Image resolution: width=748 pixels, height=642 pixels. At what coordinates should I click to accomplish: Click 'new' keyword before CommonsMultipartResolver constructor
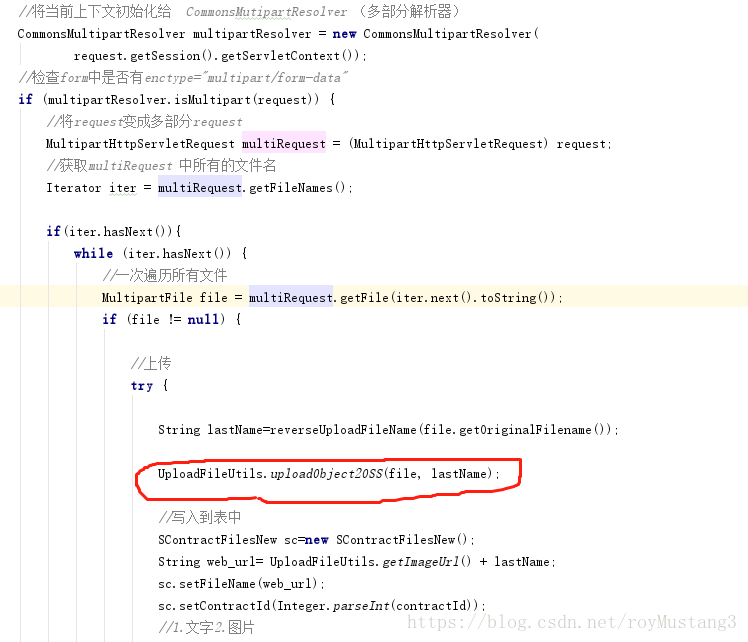pos(344,34)
